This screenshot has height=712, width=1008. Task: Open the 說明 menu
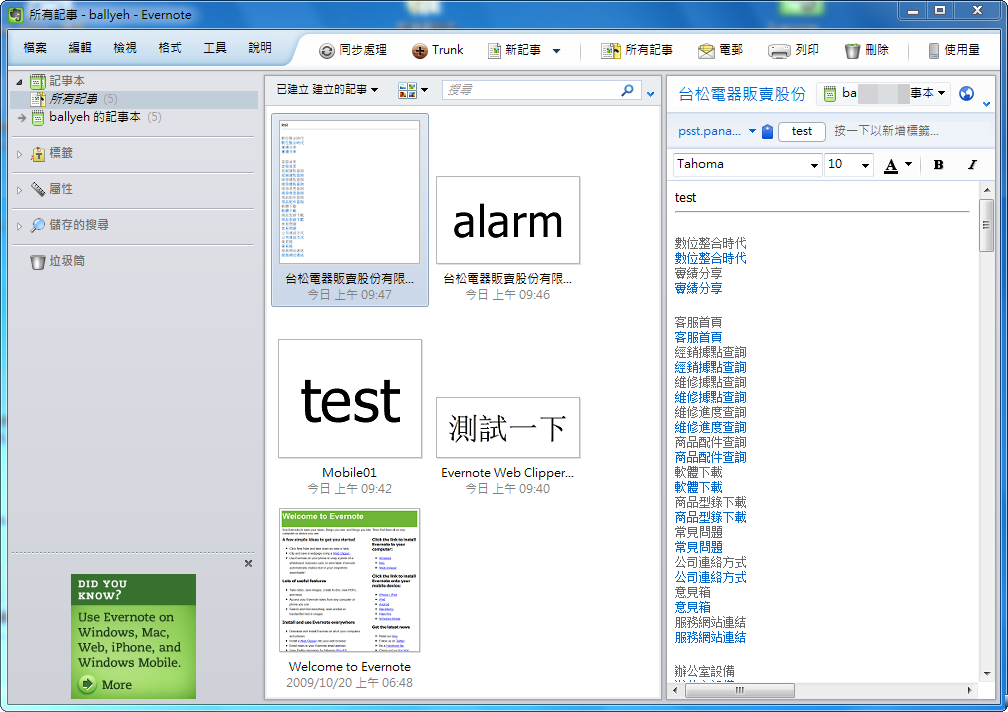tap(260, 48)
